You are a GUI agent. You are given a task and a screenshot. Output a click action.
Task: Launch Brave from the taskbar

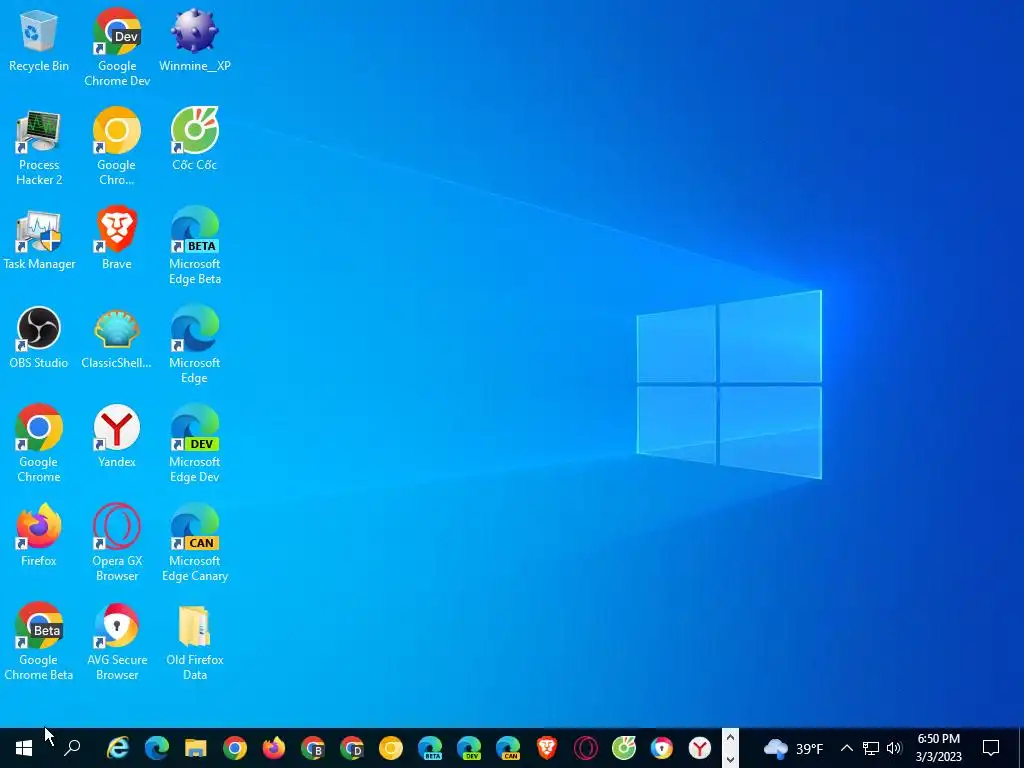pos(547,748)
